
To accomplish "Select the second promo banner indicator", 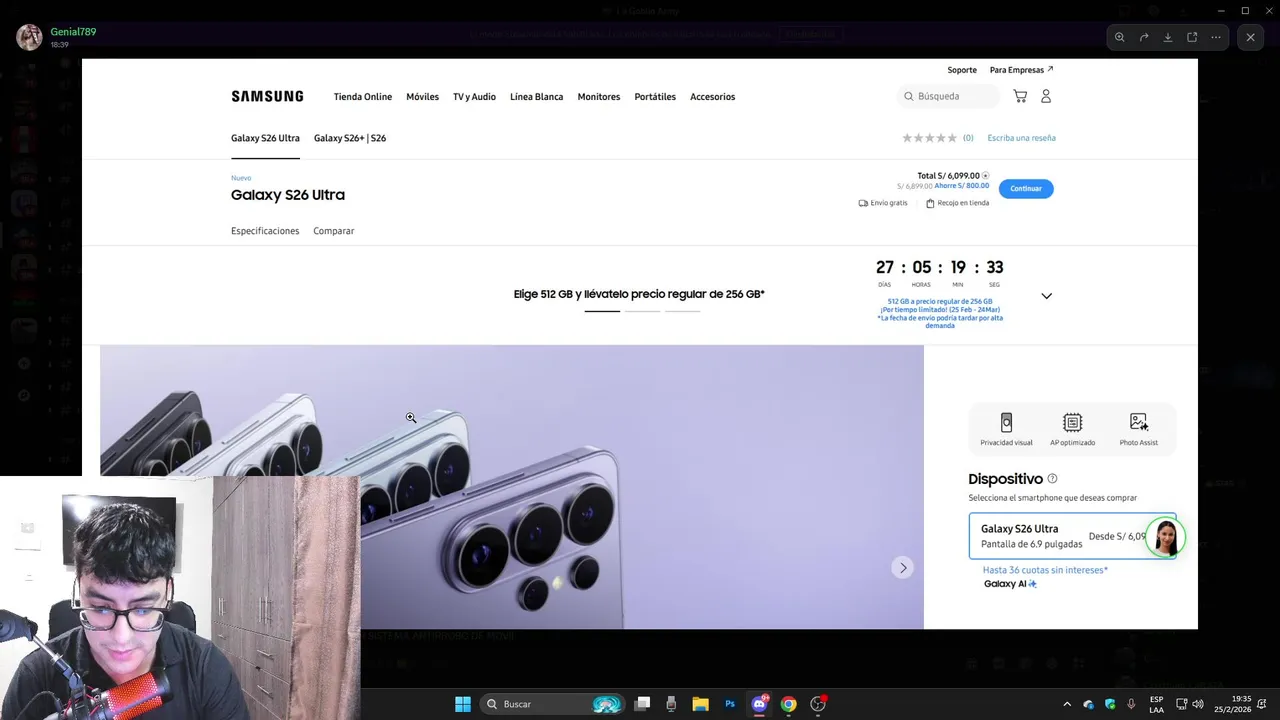I will tap(642, 311).
